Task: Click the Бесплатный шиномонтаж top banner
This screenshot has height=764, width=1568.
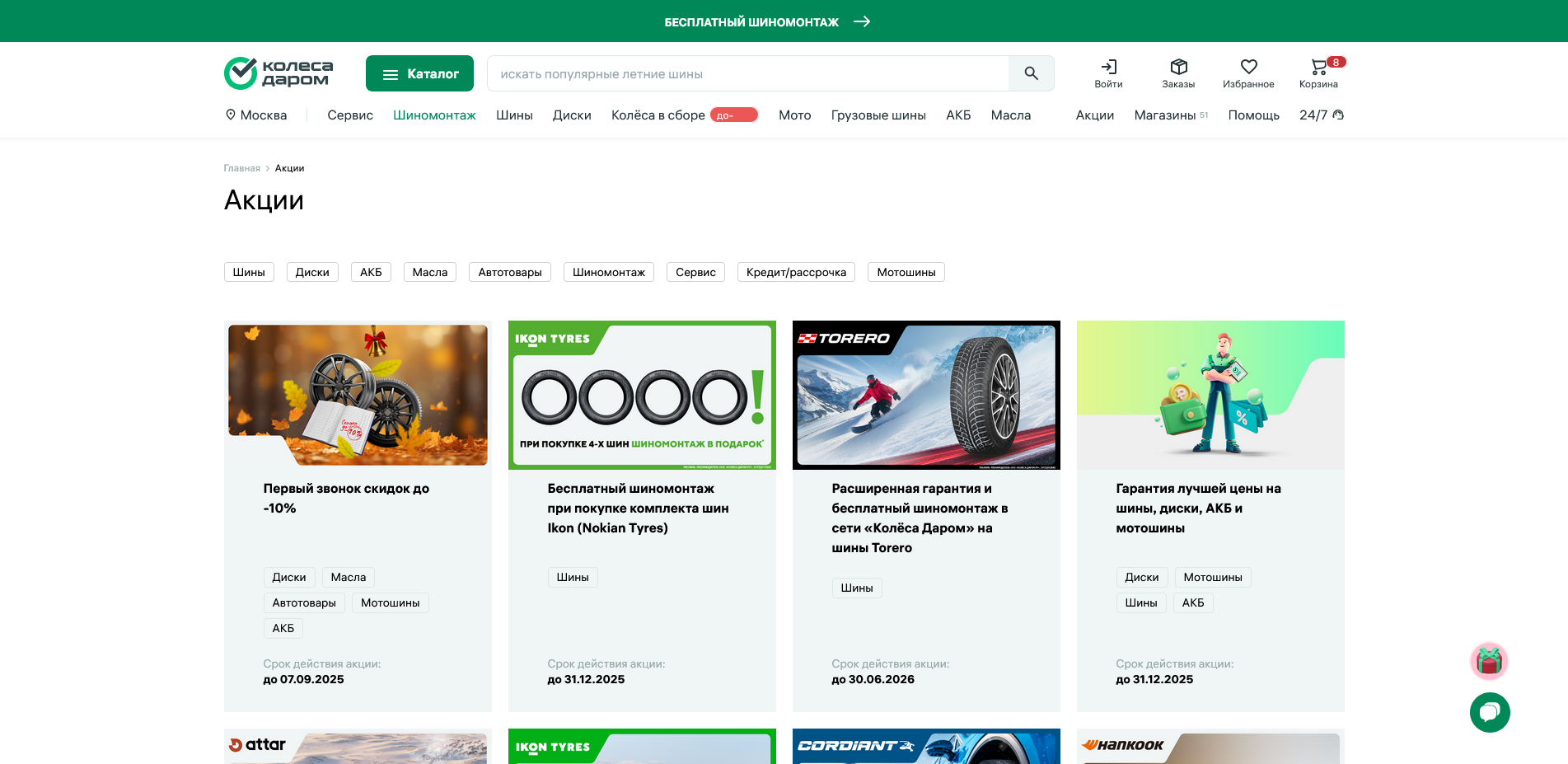Action: click(766, 21)
